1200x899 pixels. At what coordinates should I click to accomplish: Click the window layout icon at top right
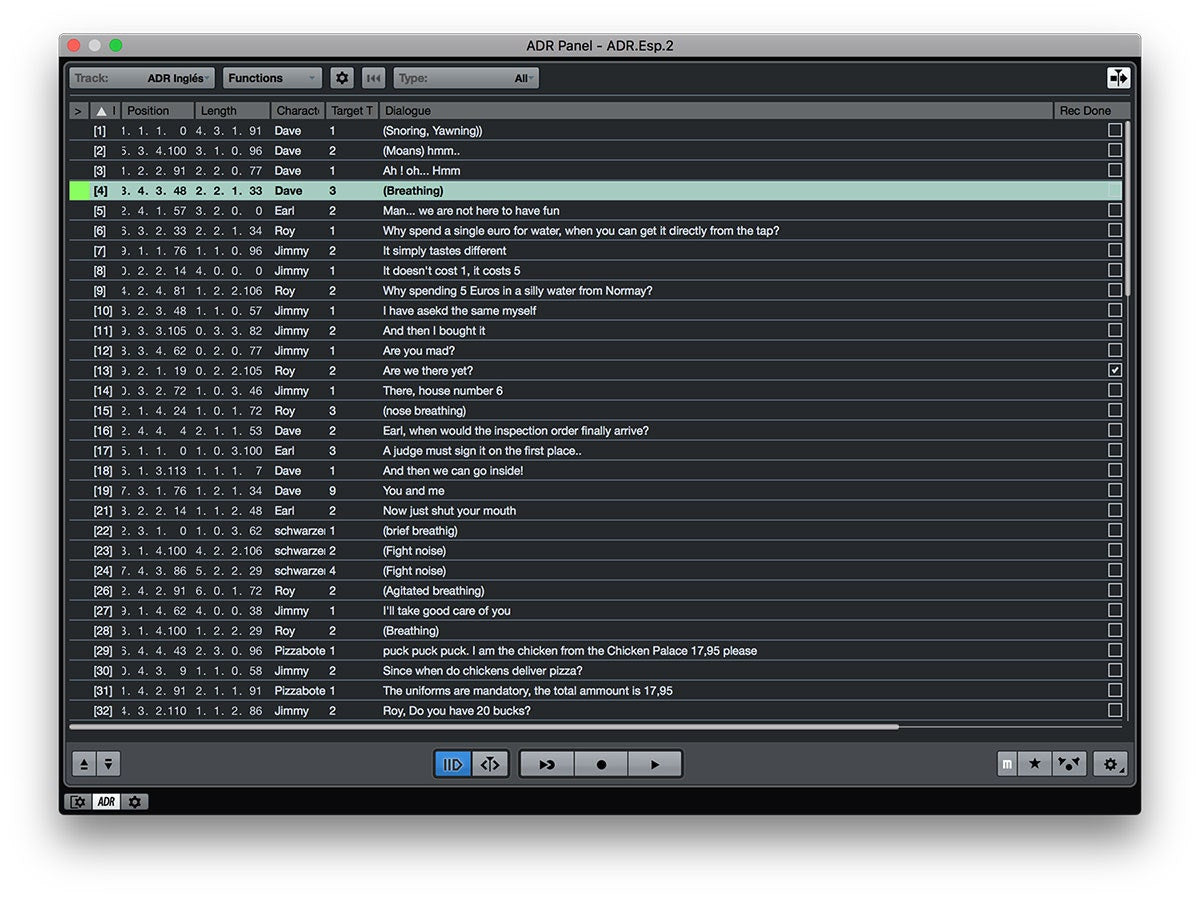[x=1118, y=78]
